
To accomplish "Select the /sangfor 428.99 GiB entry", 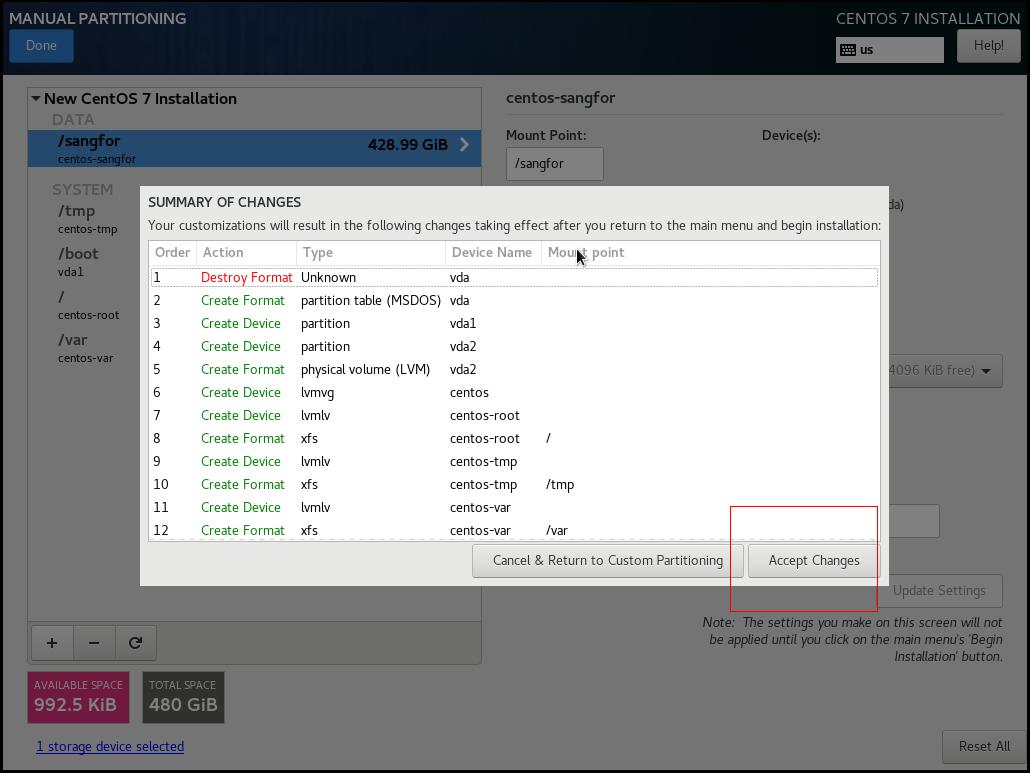I will [x=254, y=148].
